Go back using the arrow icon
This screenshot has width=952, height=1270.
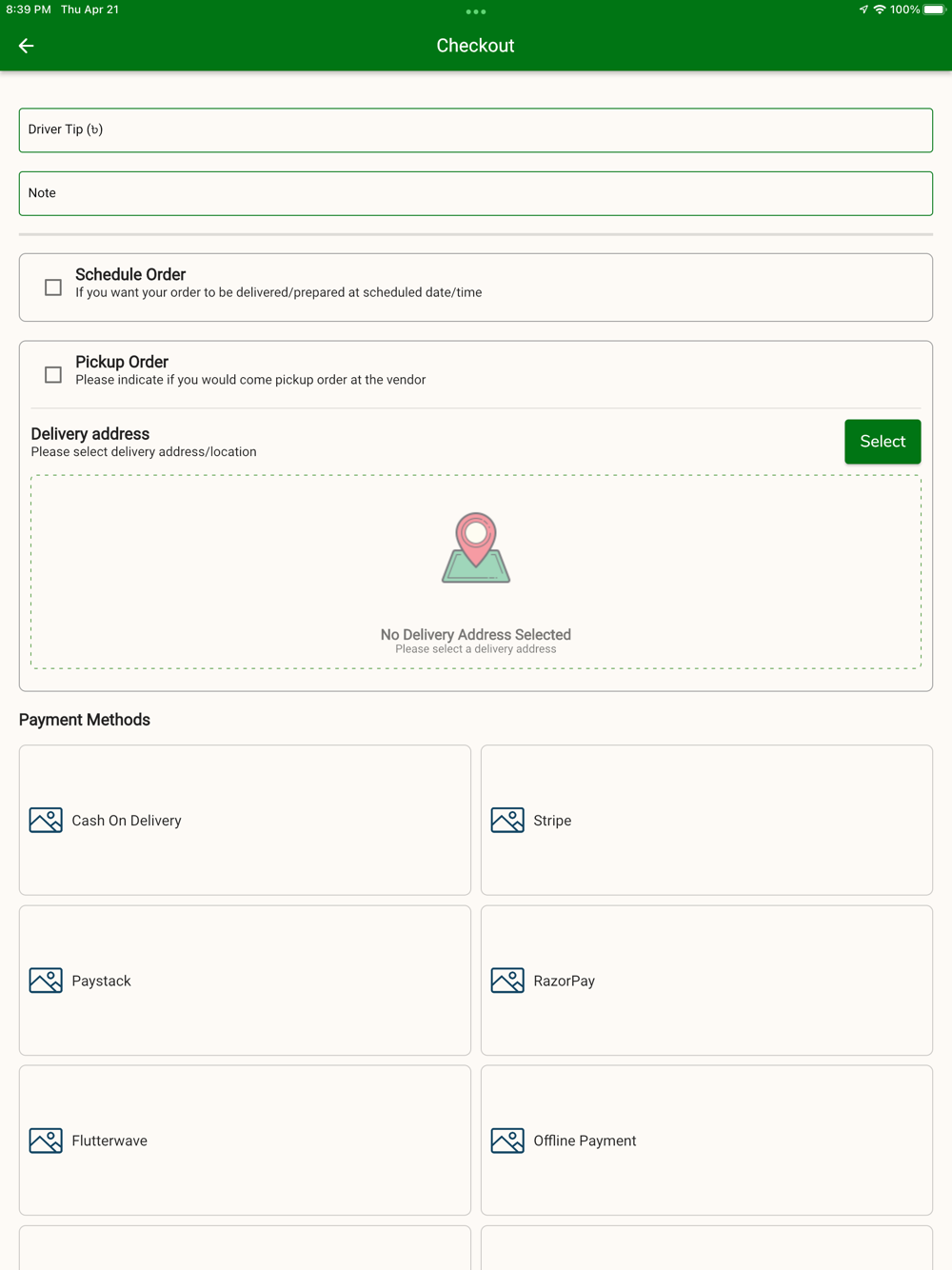(x=26, y=46)
